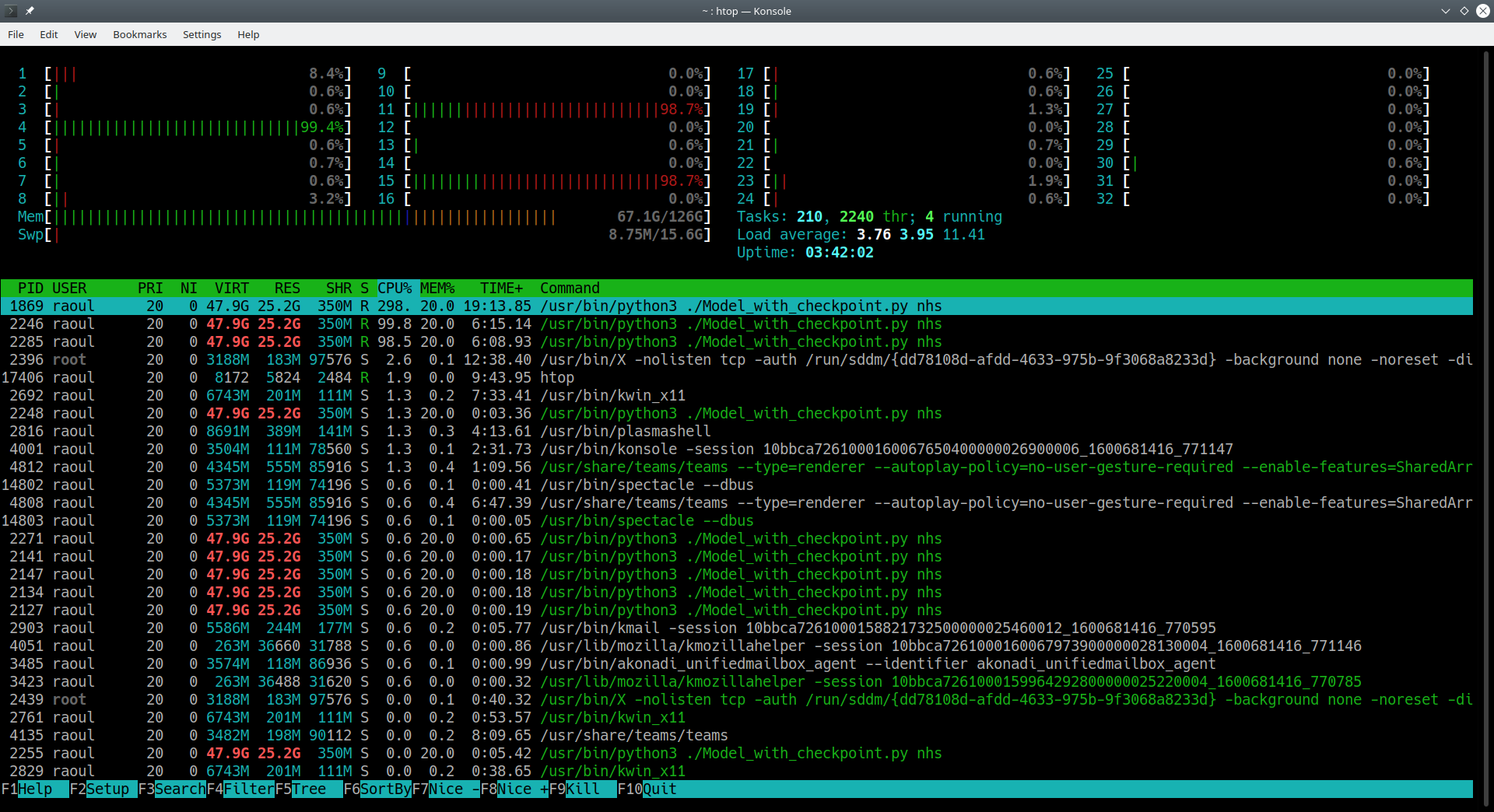Sort by the MEM% column header
The width and height of the screenshot is (1494, 812).
tap(437, 288)
